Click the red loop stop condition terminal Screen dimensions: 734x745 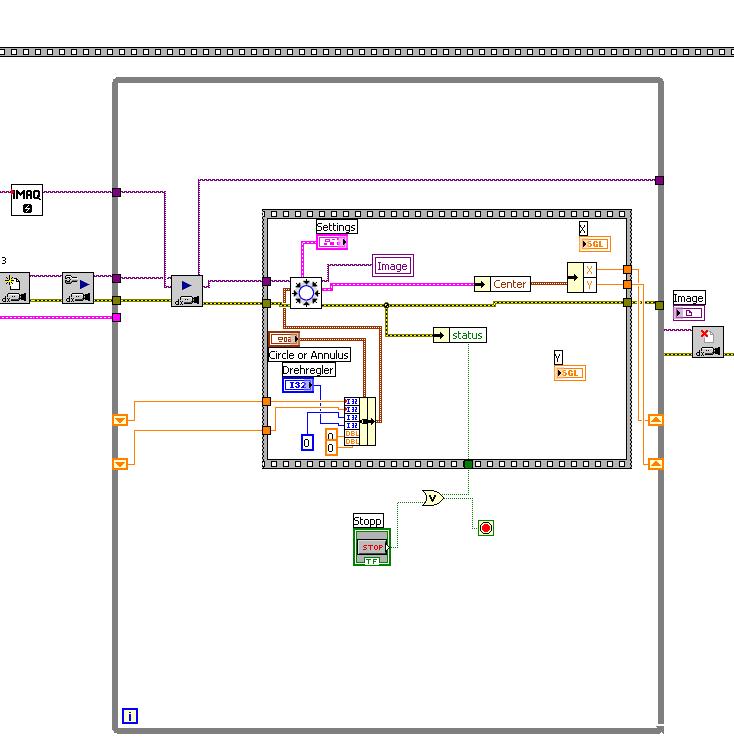486,528
